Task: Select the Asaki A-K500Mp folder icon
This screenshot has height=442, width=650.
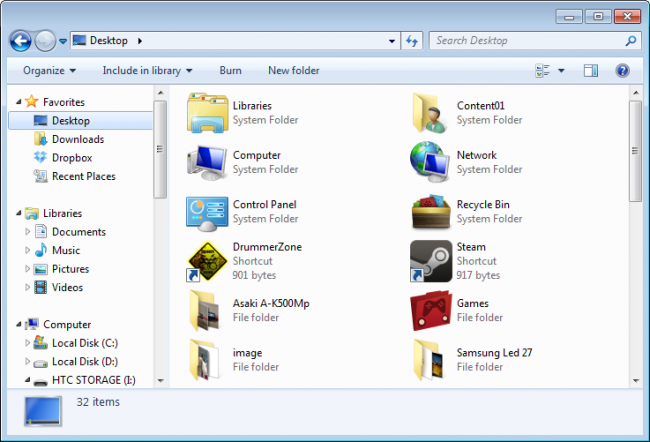Action: pyautogui.click(x=205, y=310)
